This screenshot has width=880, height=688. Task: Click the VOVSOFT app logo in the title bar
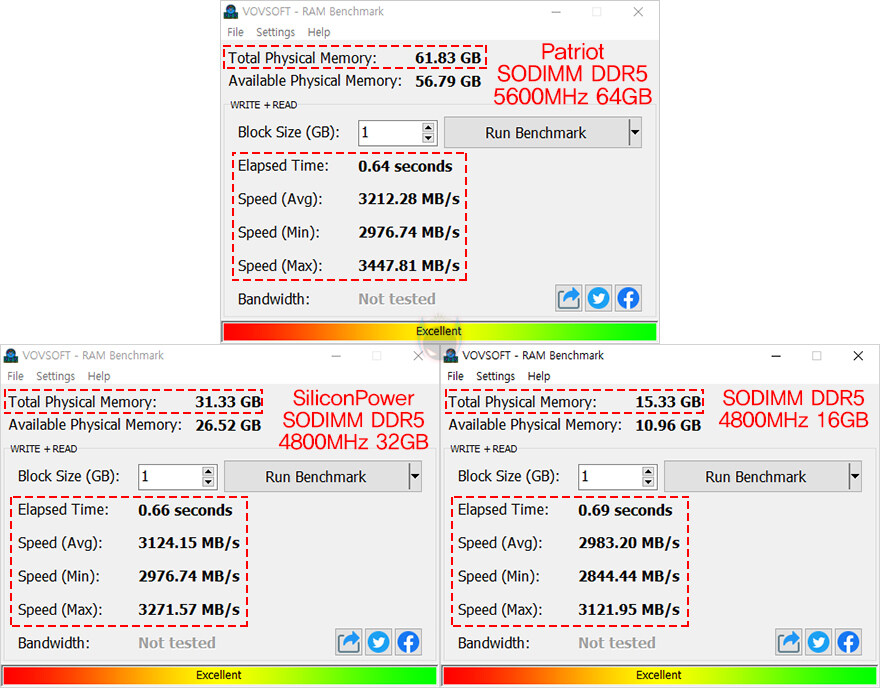tap(231, 12)
